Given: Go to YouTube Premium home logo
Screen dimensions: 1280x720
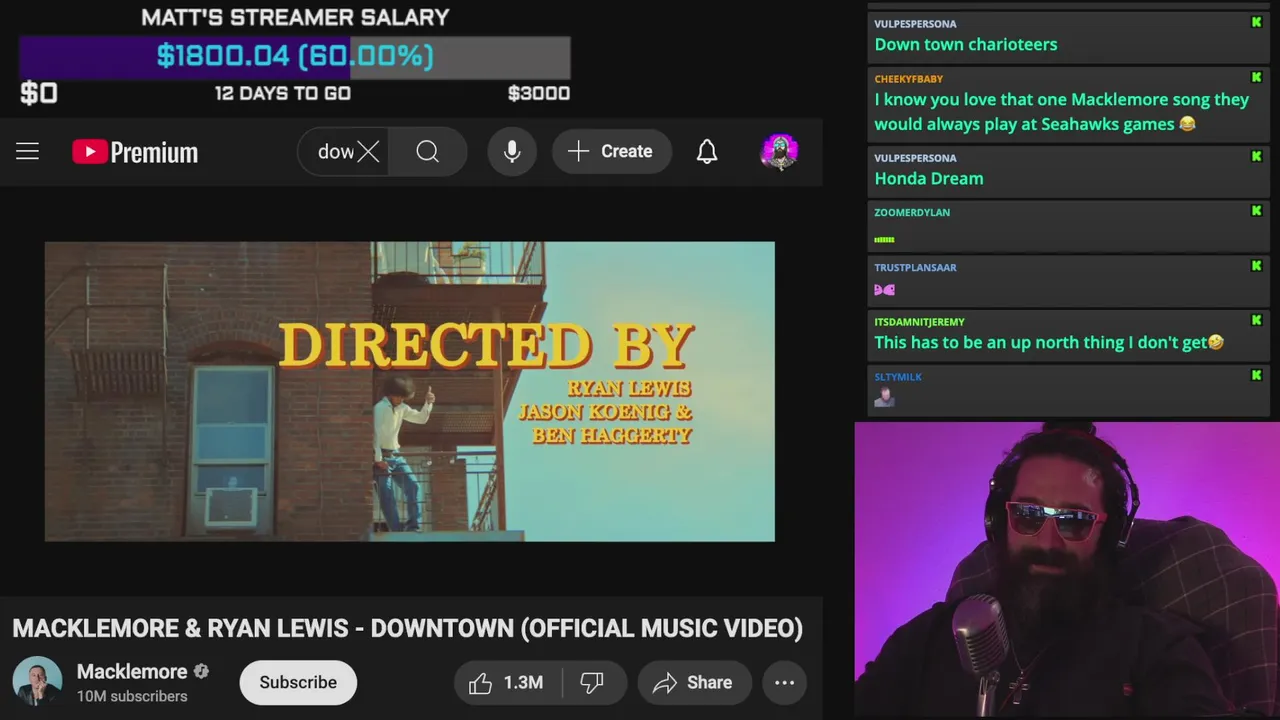Looking at the screenshot, I should (x=135, y=152).
